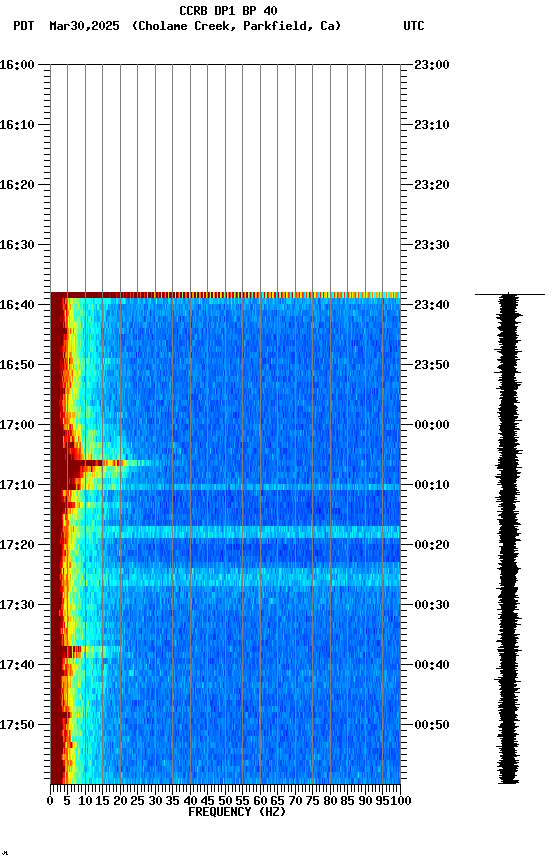The width and height of the screenshot is (552, 864).
Task: Click the 23:40 UTC time label
Action: pos(432,305)
